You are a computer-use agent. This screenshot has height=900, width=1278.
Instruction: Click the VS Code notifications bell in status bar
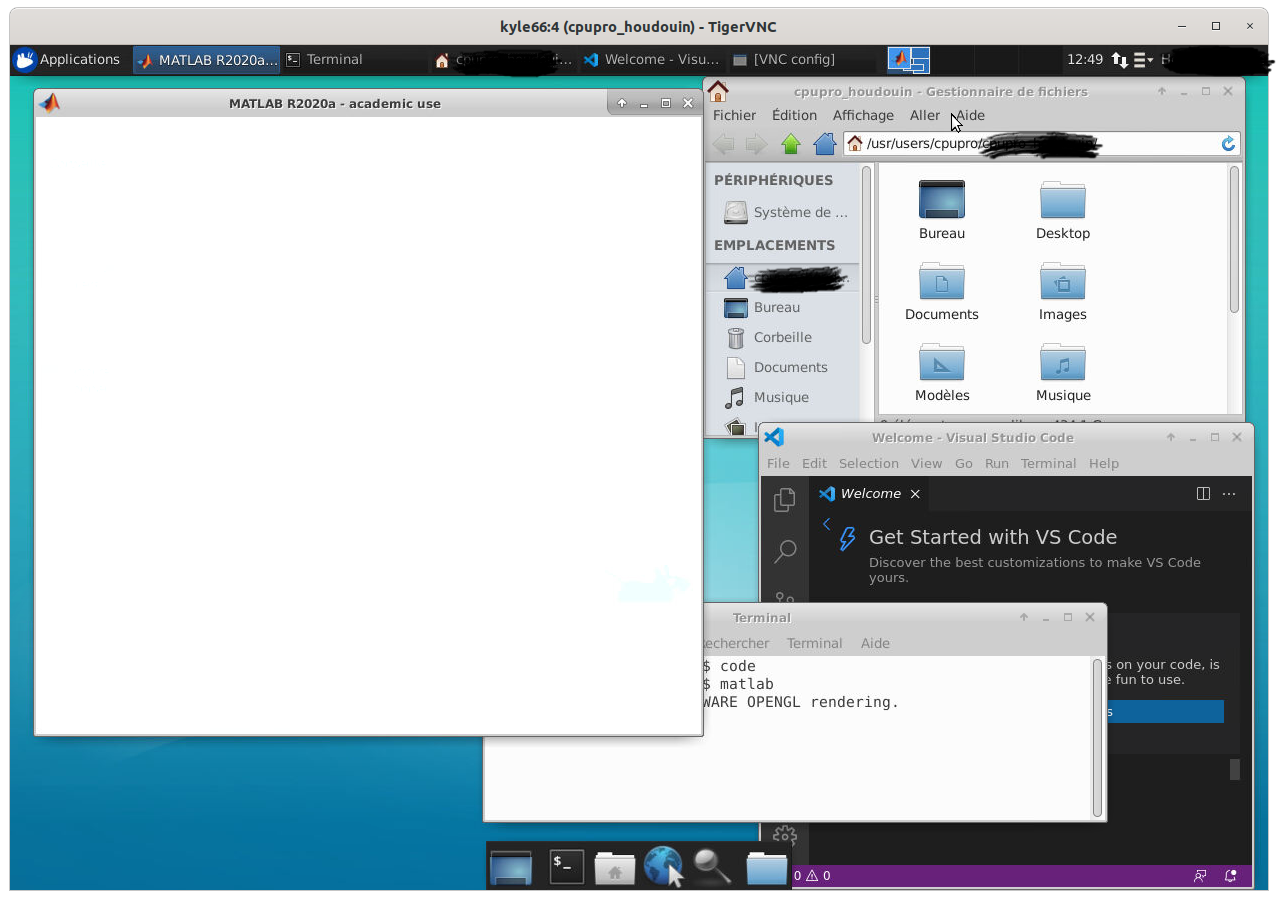[1231, 876]
